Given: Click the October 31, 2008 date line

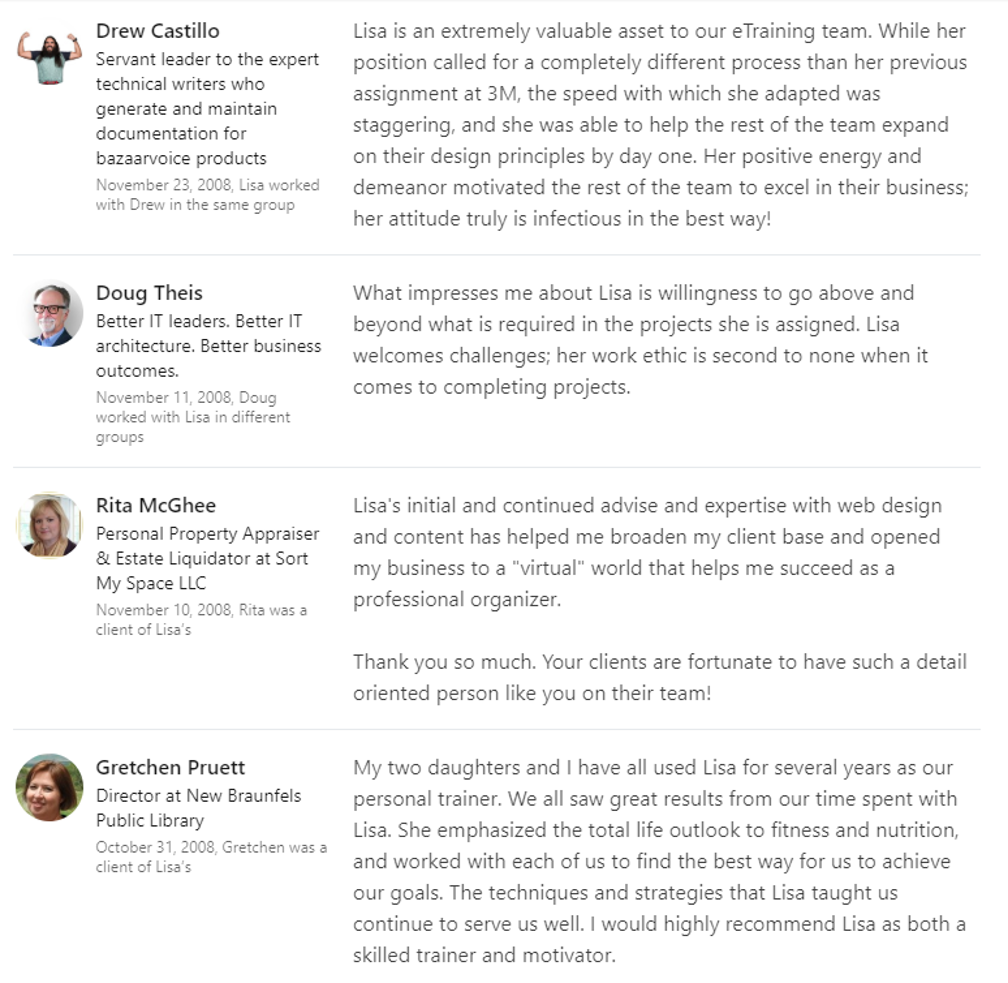Looking at the screenshot, I should click(x=211, y=857).
